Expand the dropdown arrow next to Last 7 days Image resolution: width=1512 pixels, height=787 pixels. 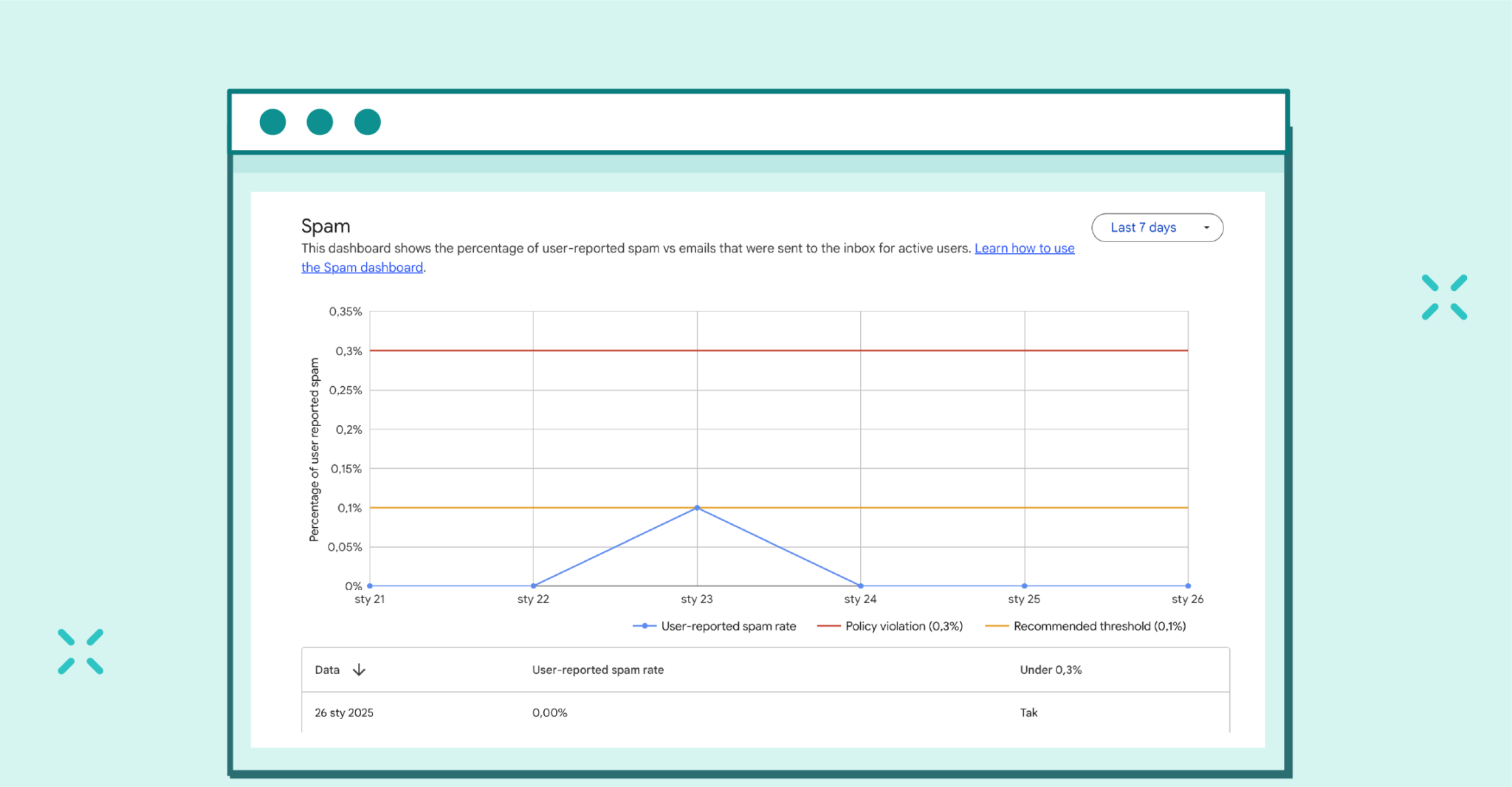(x=1206, y=227)
